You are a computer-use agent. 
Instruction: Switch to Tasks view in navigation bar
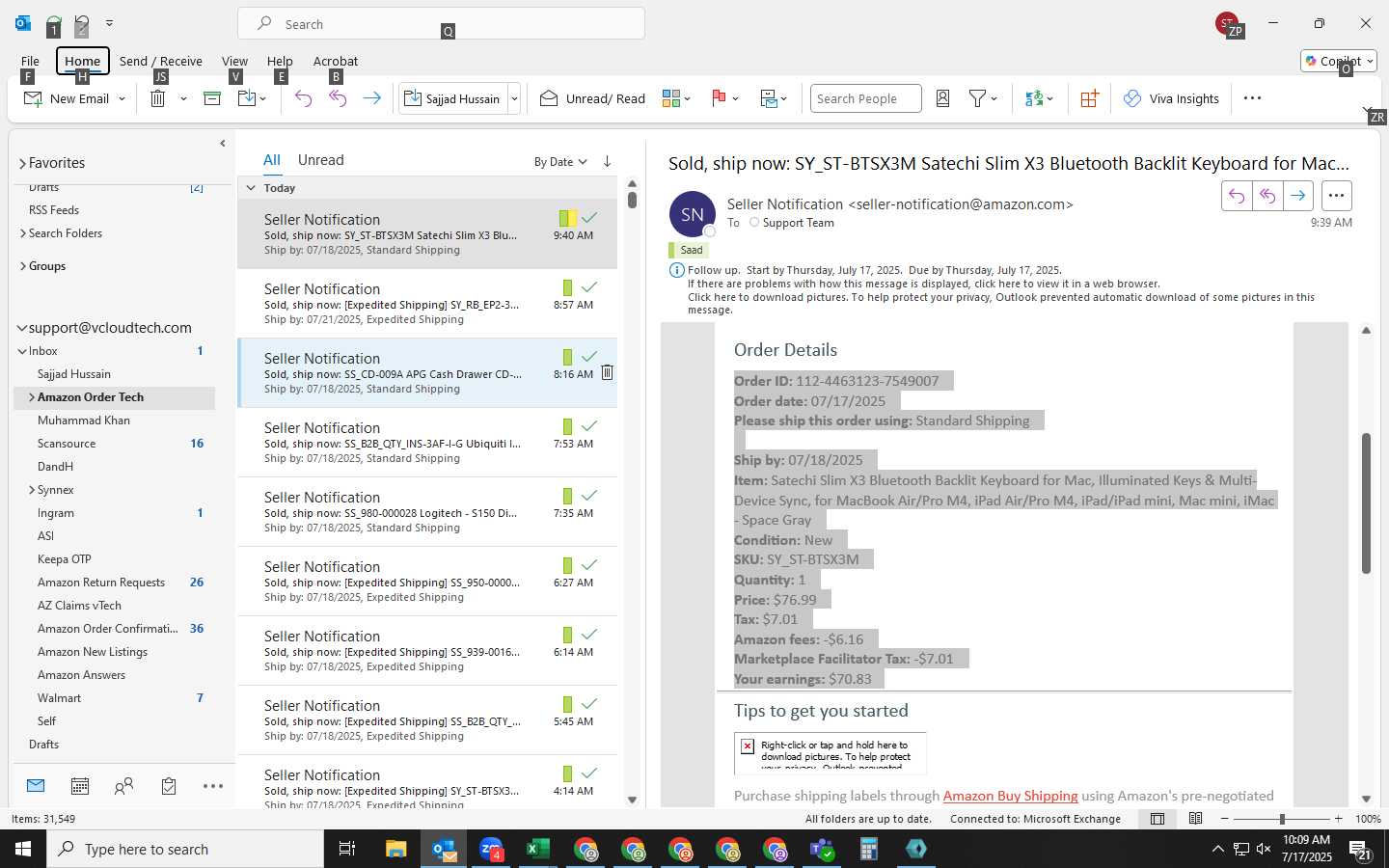(x=169, y=786)
